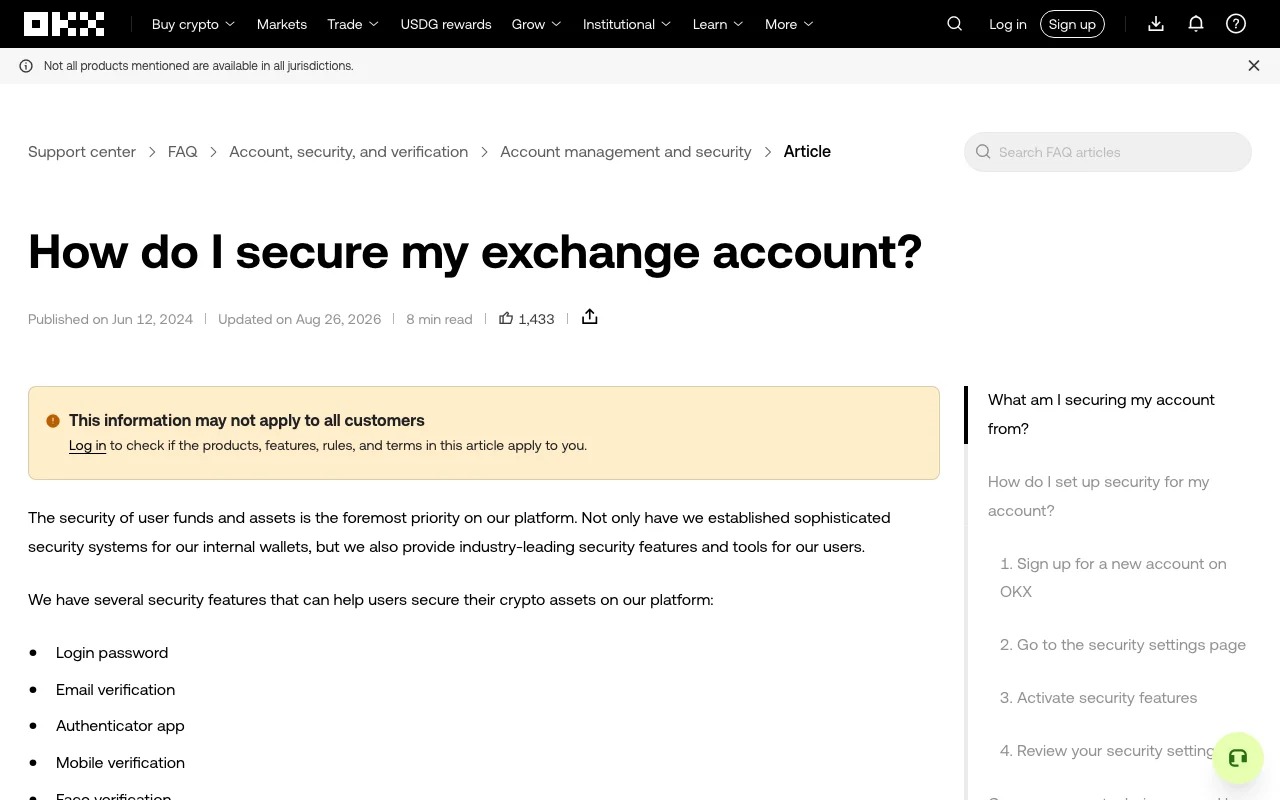Click the OKX logo
The image size is (1280, 800).
click(64, 24)
